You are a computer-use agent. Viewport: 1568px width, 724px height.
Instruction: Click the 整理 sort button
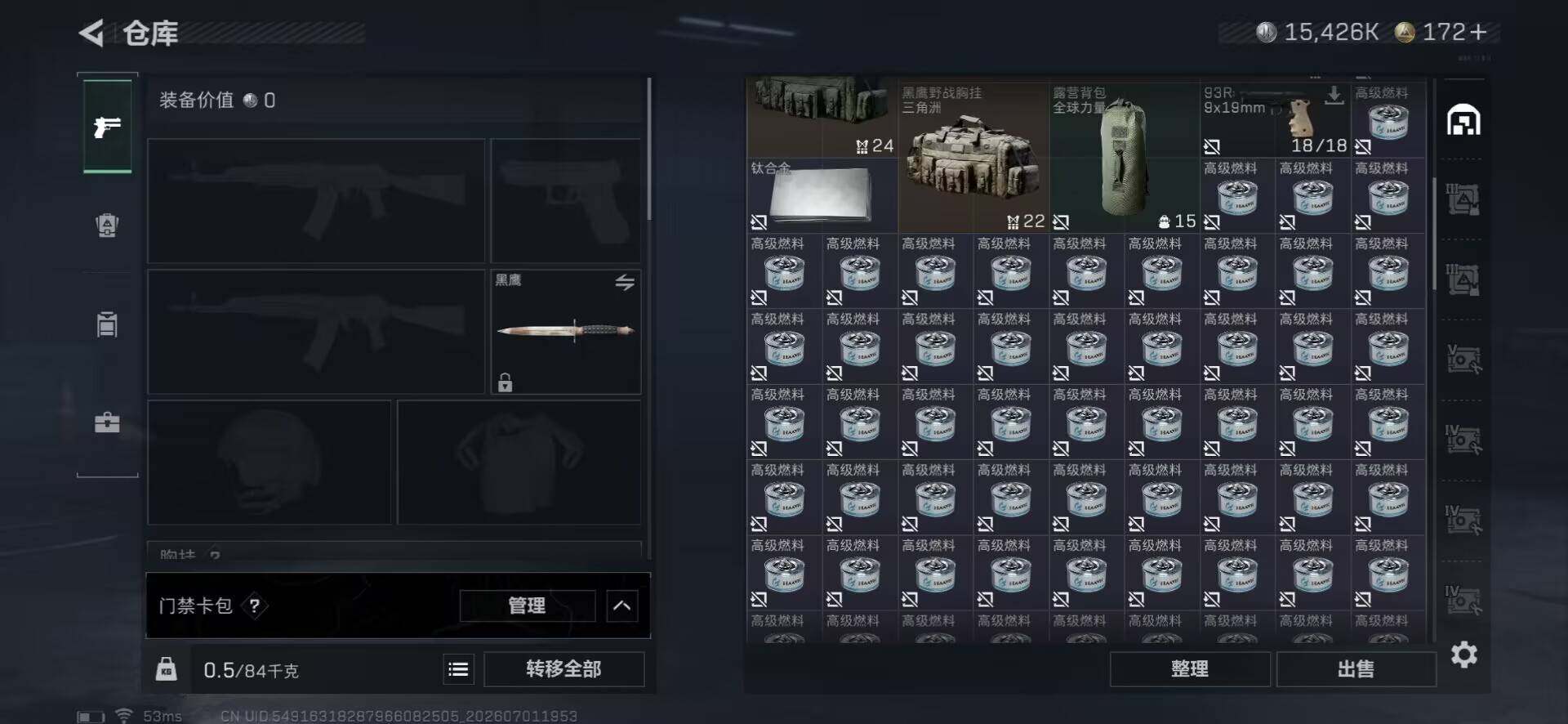[x=1190, y=669]
